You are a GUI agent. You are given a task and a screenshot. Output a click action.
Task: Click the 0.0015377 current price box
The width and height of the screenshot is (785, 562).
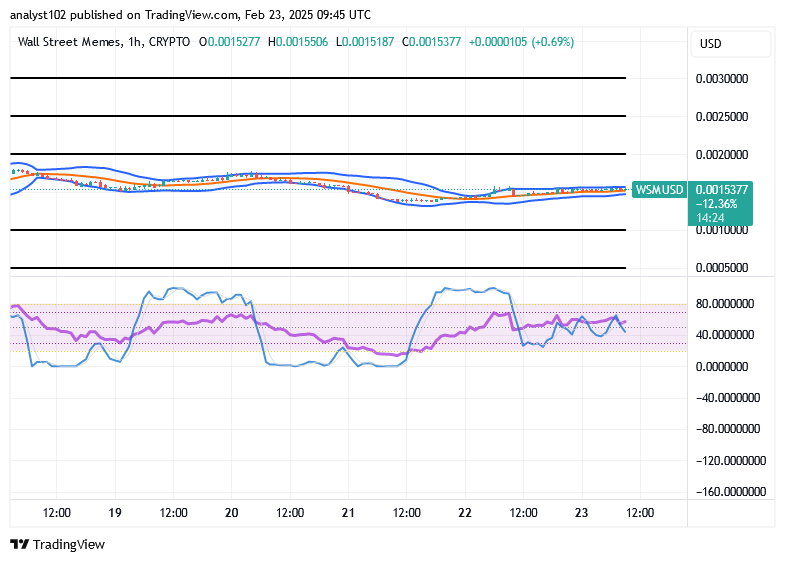pos(721,190)
